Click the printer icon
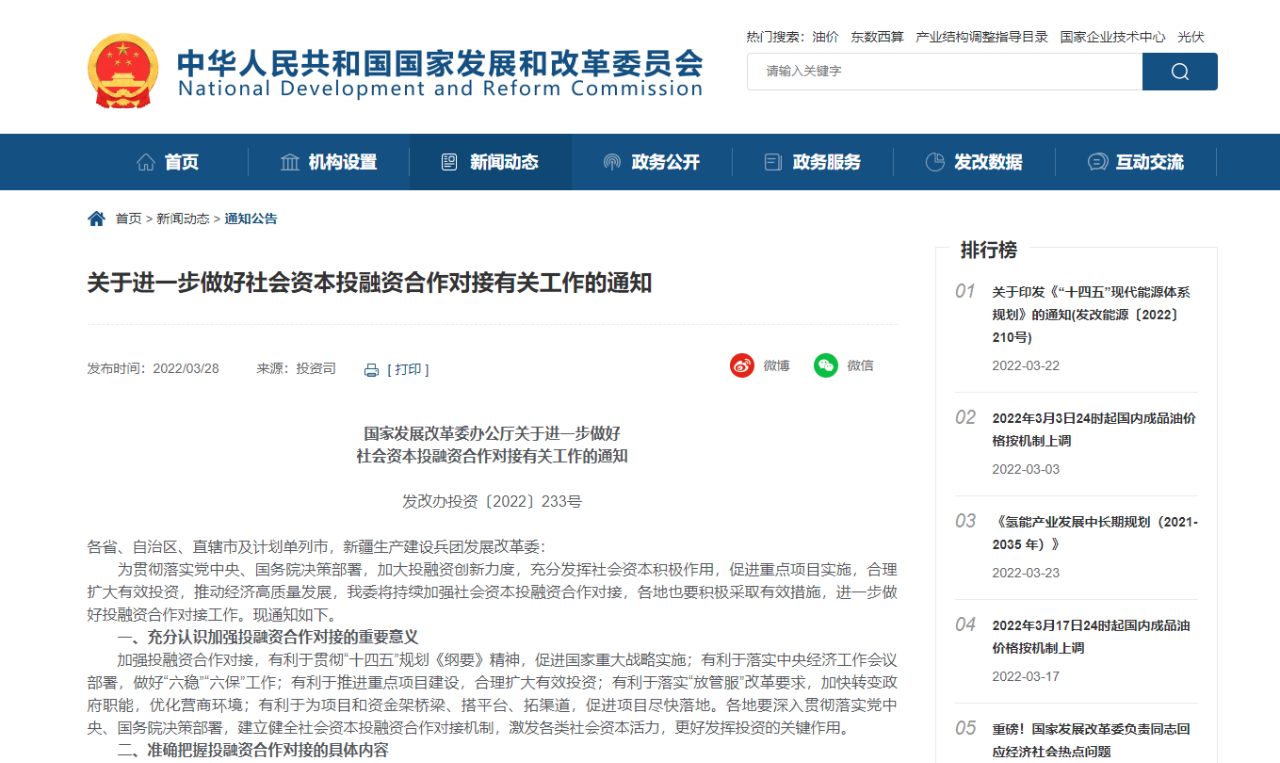This screenshot has width=1280, height=763. (372, 370)
